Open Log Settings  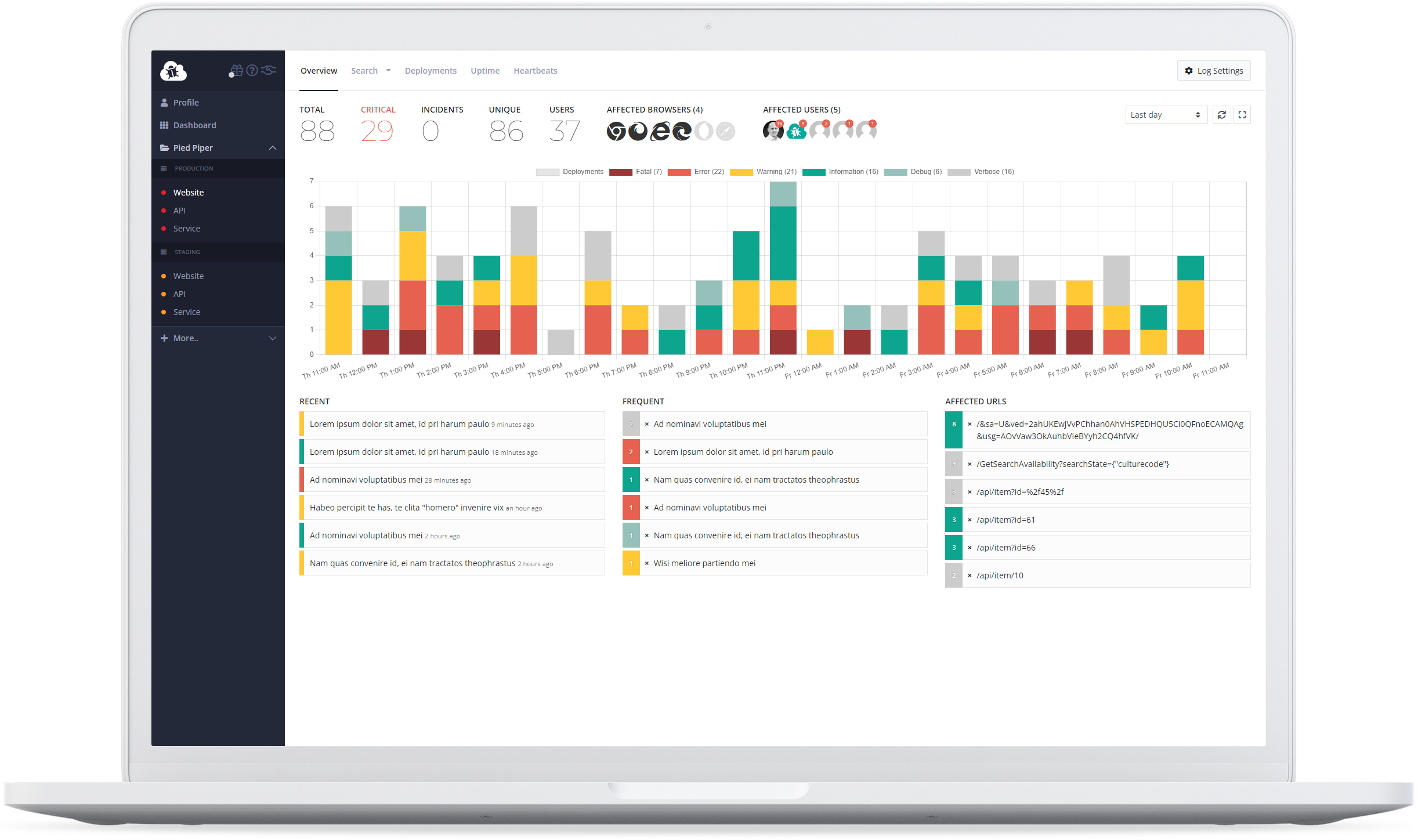[1213, 70]
